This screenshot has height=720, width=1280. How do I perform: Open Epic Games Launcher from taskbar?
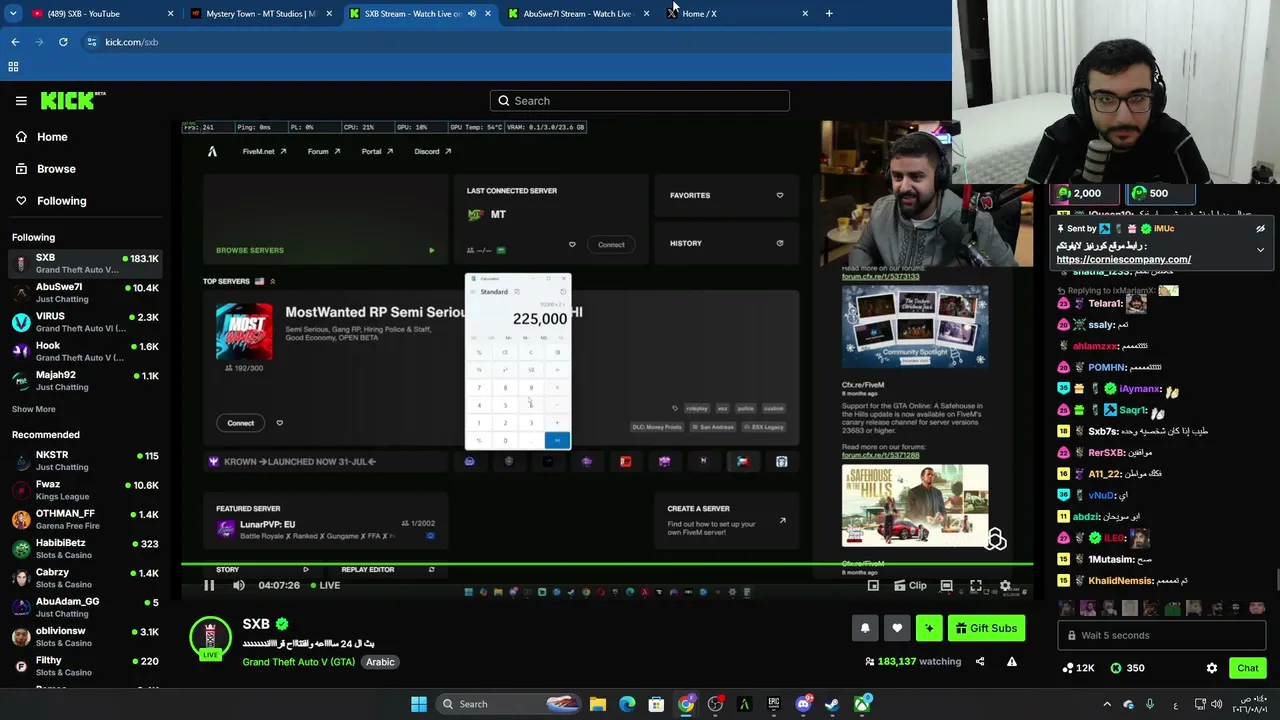774,704
